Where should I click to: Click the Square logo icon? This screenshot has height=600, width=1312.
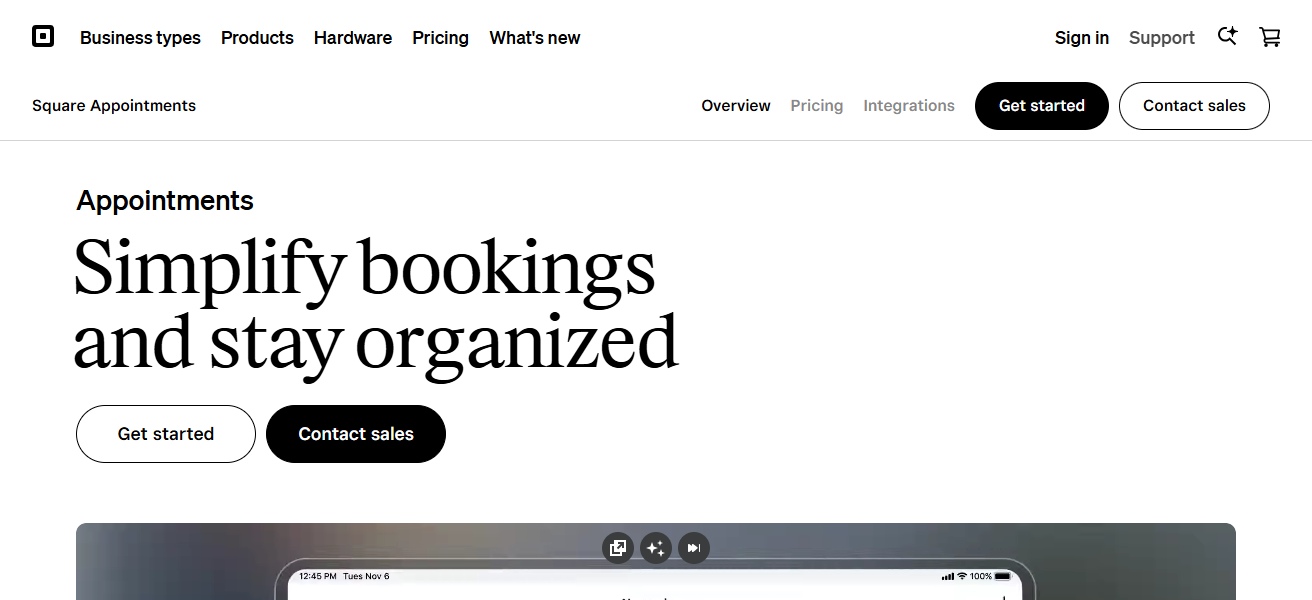pos(43,37)
